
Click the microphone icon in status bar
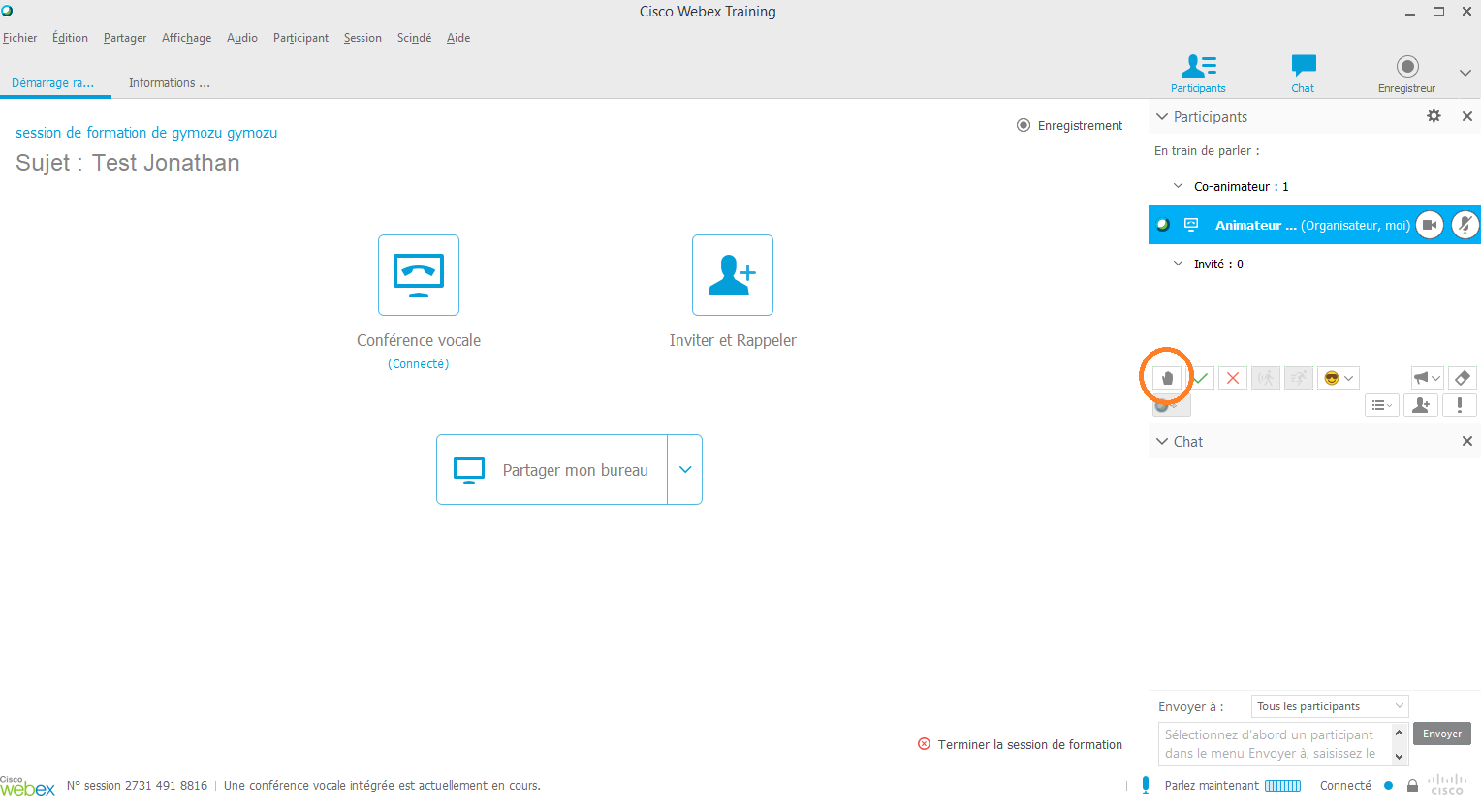(x=1146, y=786)
